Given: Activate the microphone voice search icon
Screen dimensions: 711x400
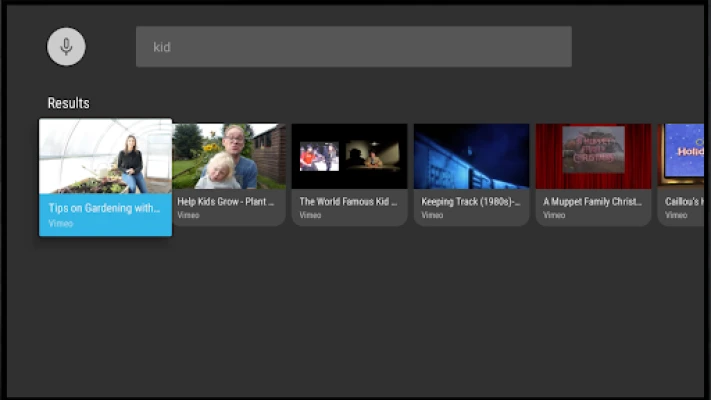Looking at the screenshot, I should click(66, 46).
